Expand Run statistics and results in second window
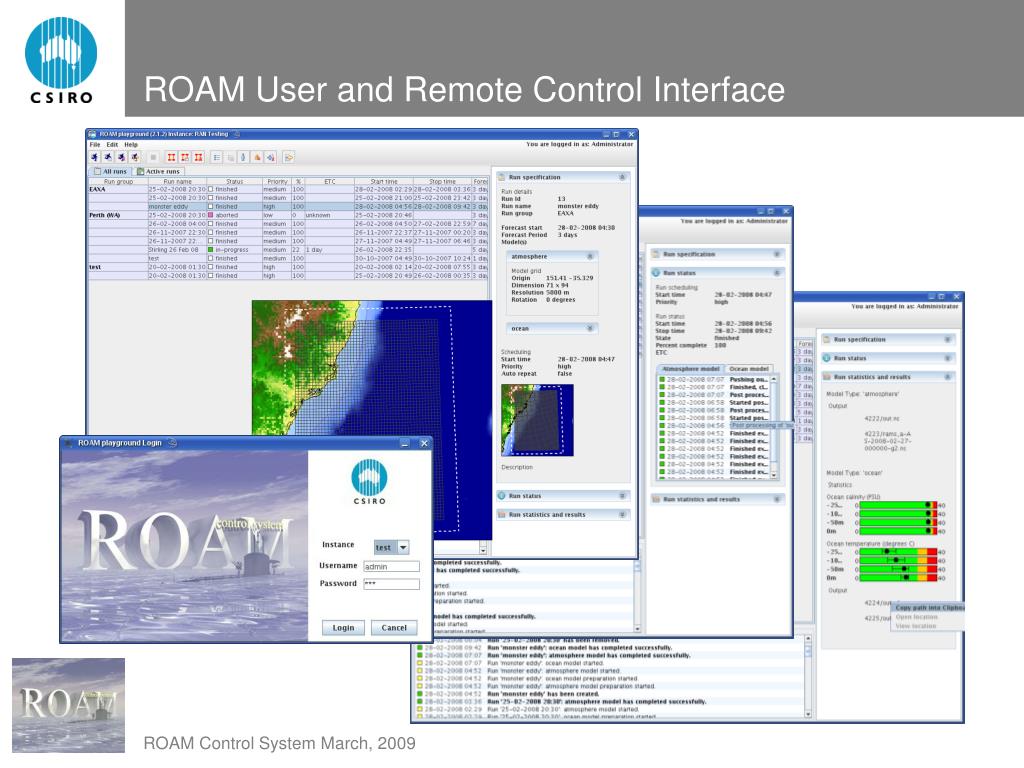 pyautogui.click(x=776, y=499)
